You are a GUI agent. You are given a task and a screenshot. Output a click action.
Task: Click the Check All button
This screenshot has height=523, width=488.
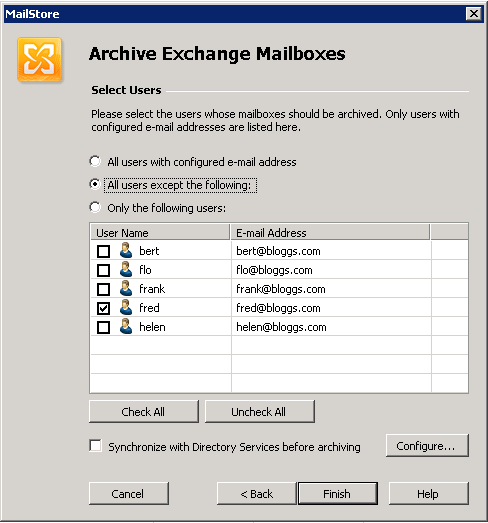(144, 412)
